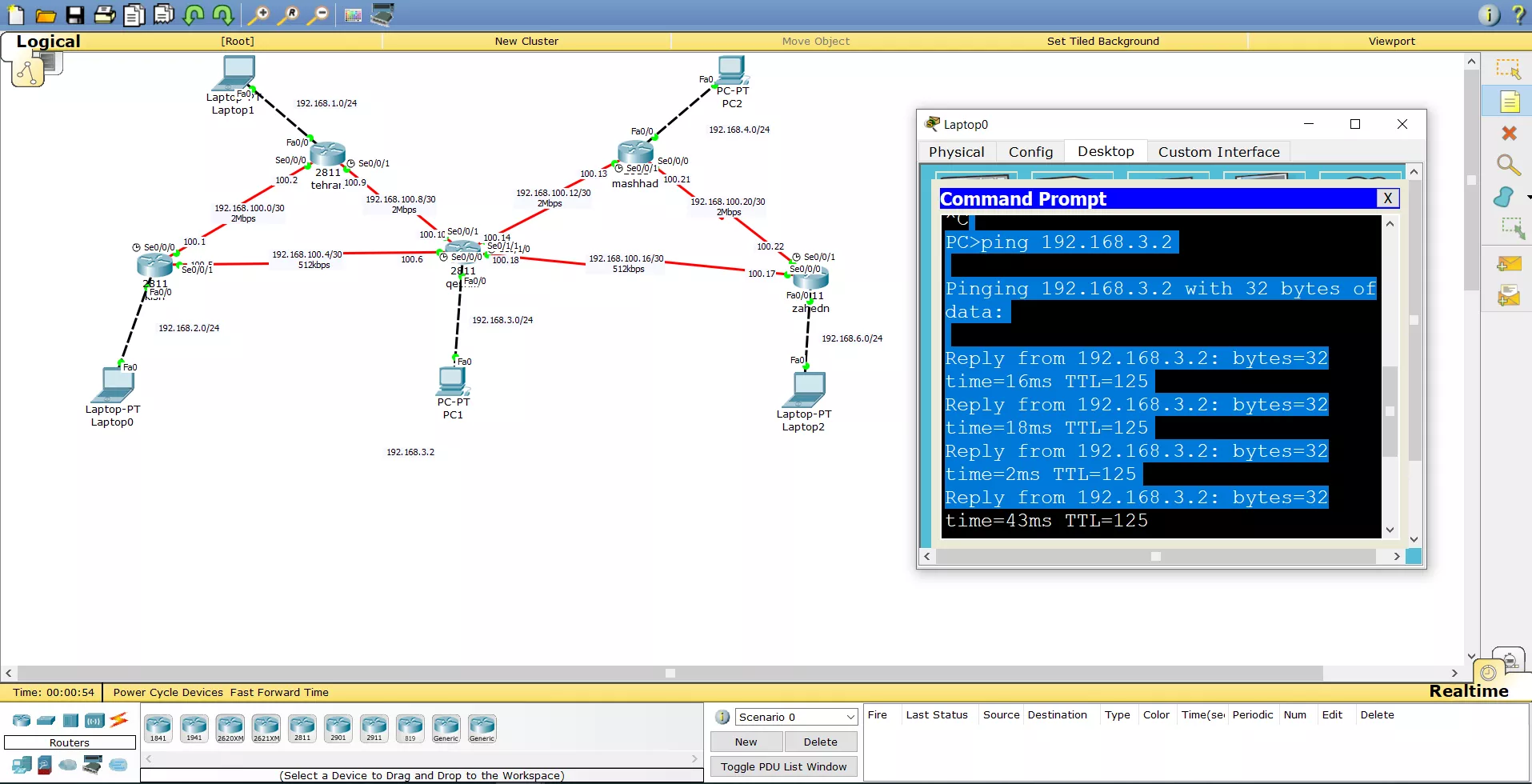Open the Help question mark icon

(1518, 14)
